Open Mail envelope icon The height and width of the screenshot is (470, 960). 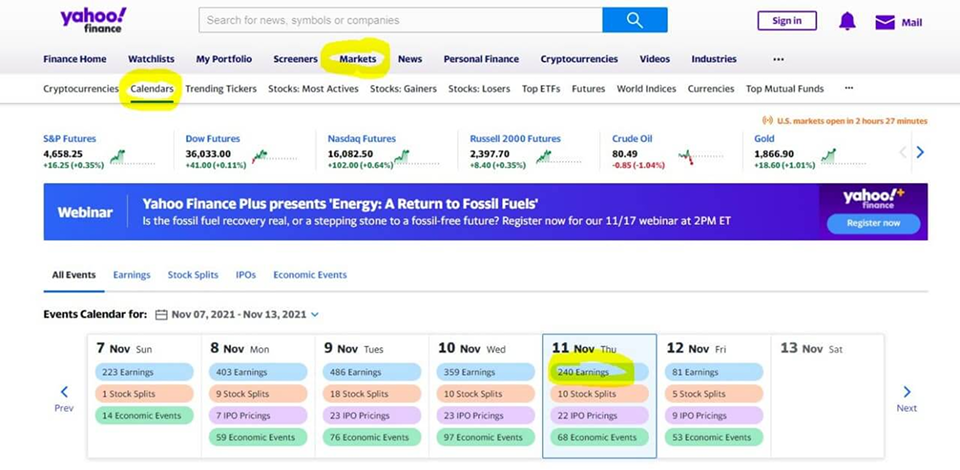(885, 22)
